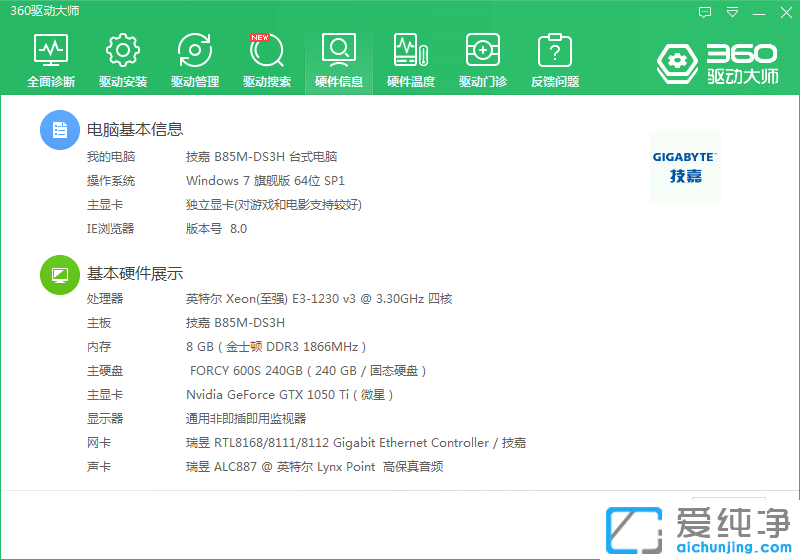This screenshot has height=560, width=800.
Task: Click the RTL8168 Gigabit Ethernet Controller value
Action: pos(356,443)
